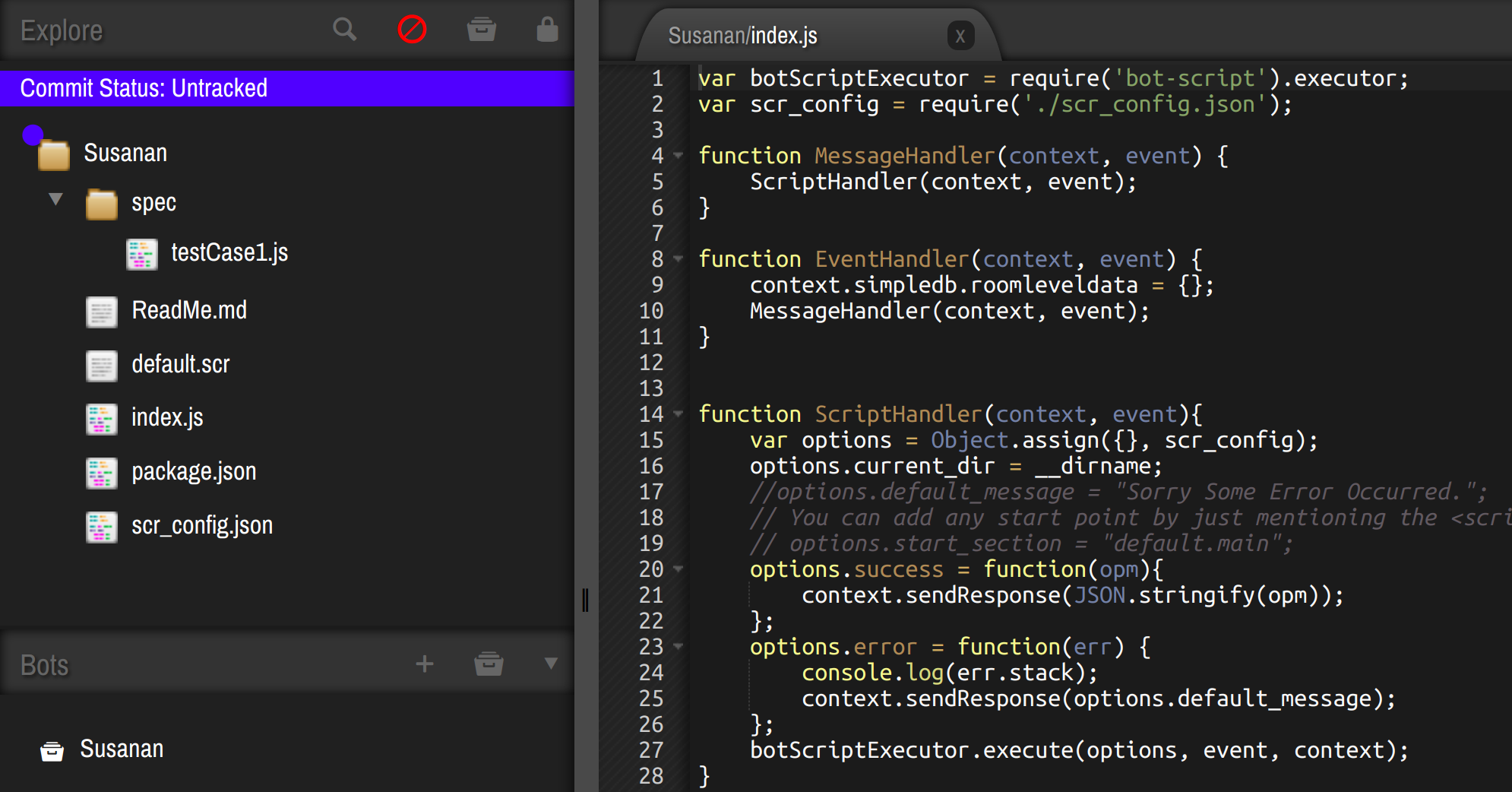This screenshot has height=792, width=1512.
Task: Click the Susanan bot icon in Bots list
Action: coord(52,751)
